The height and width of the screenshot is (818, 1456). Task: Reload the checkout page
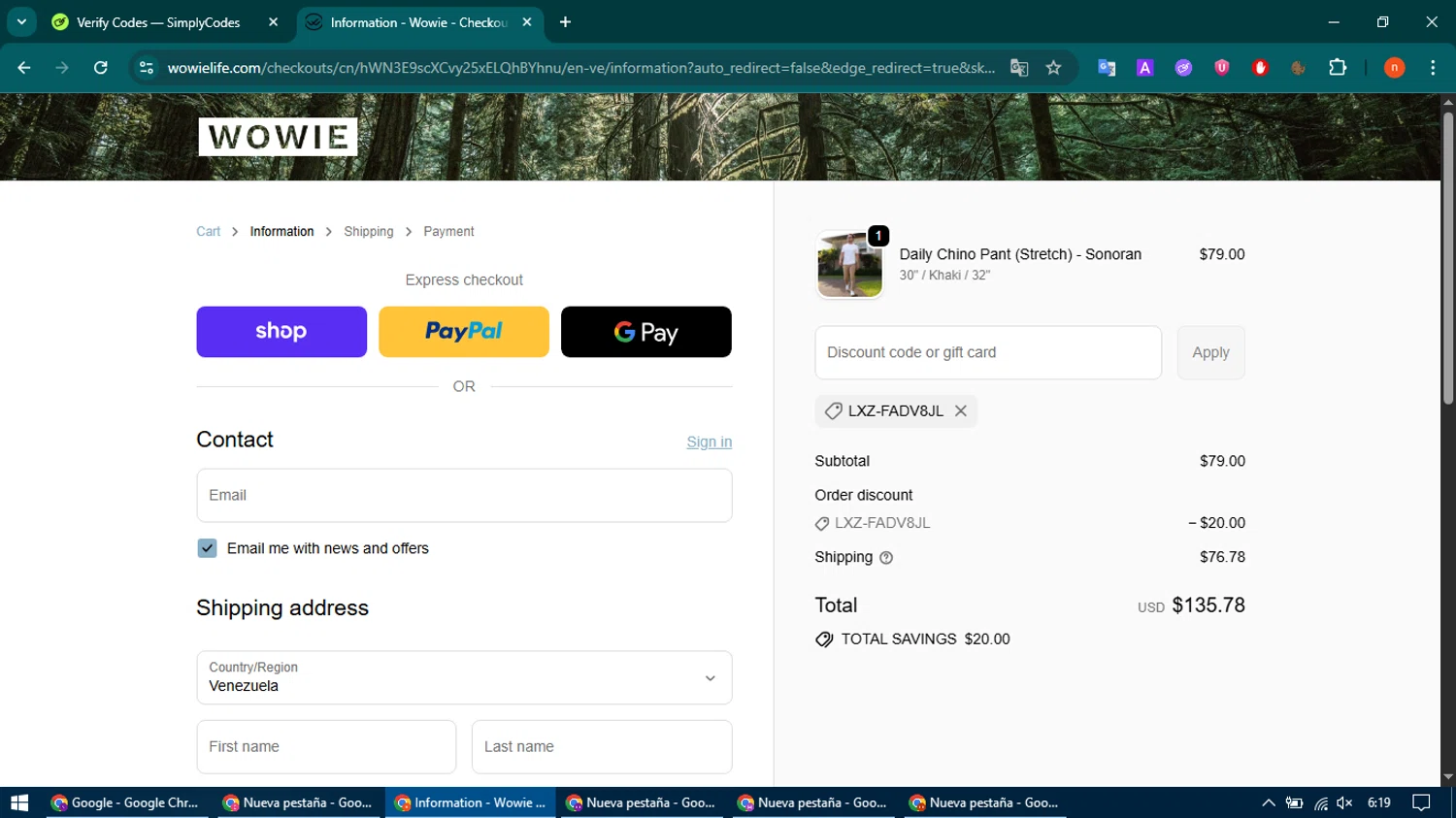(x=101, y=68)
